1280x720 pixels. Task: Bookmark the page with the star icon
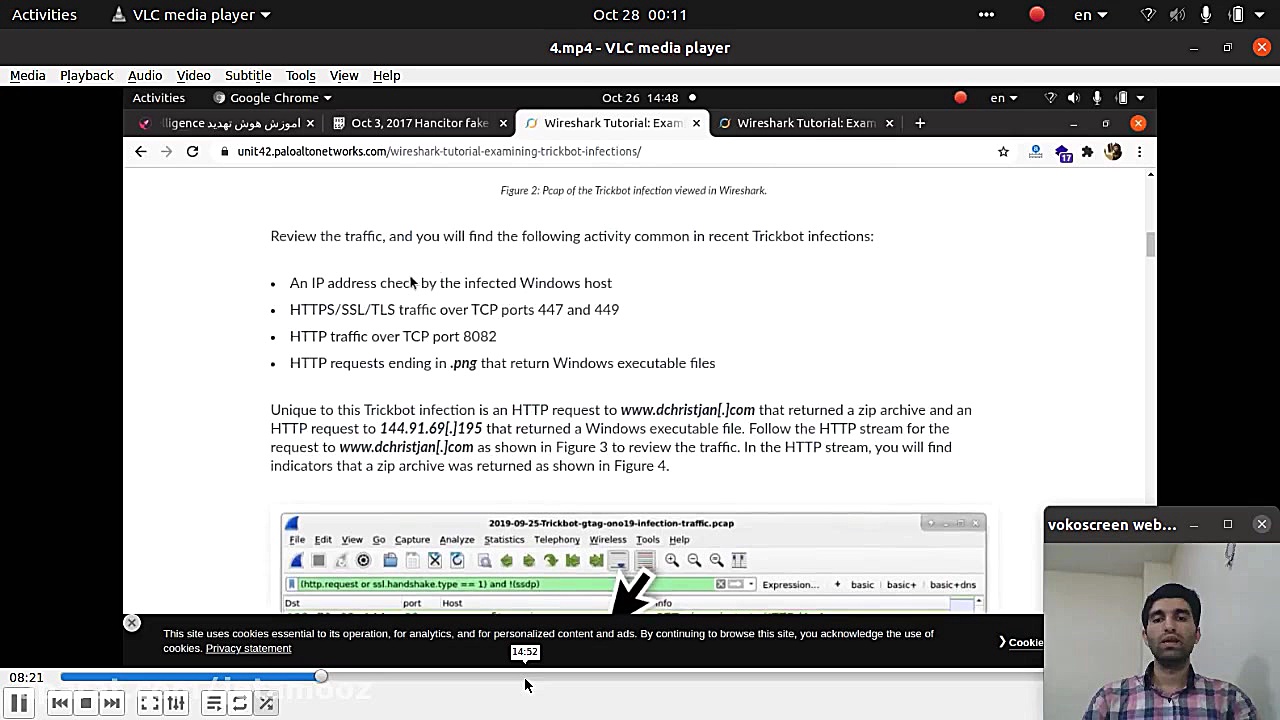pyautogui.click(x=1003, y=152)
